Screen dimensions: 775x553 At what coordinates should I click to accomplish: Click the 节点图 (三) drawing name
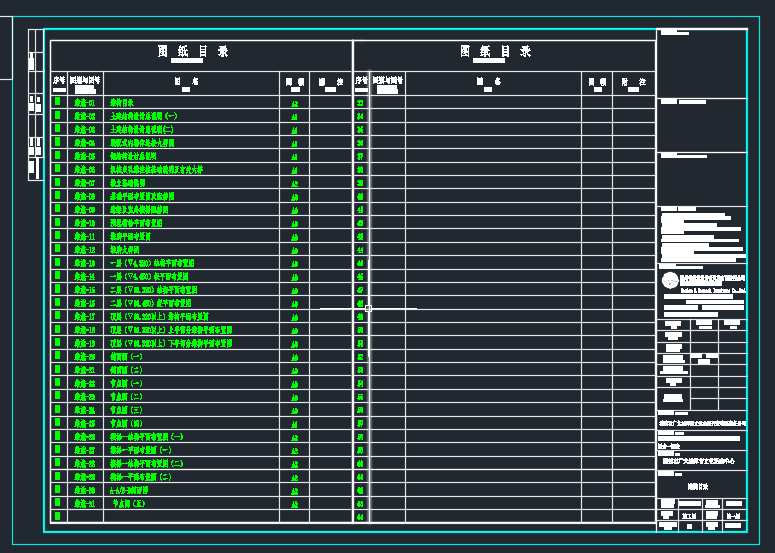[x=126, y=410]
